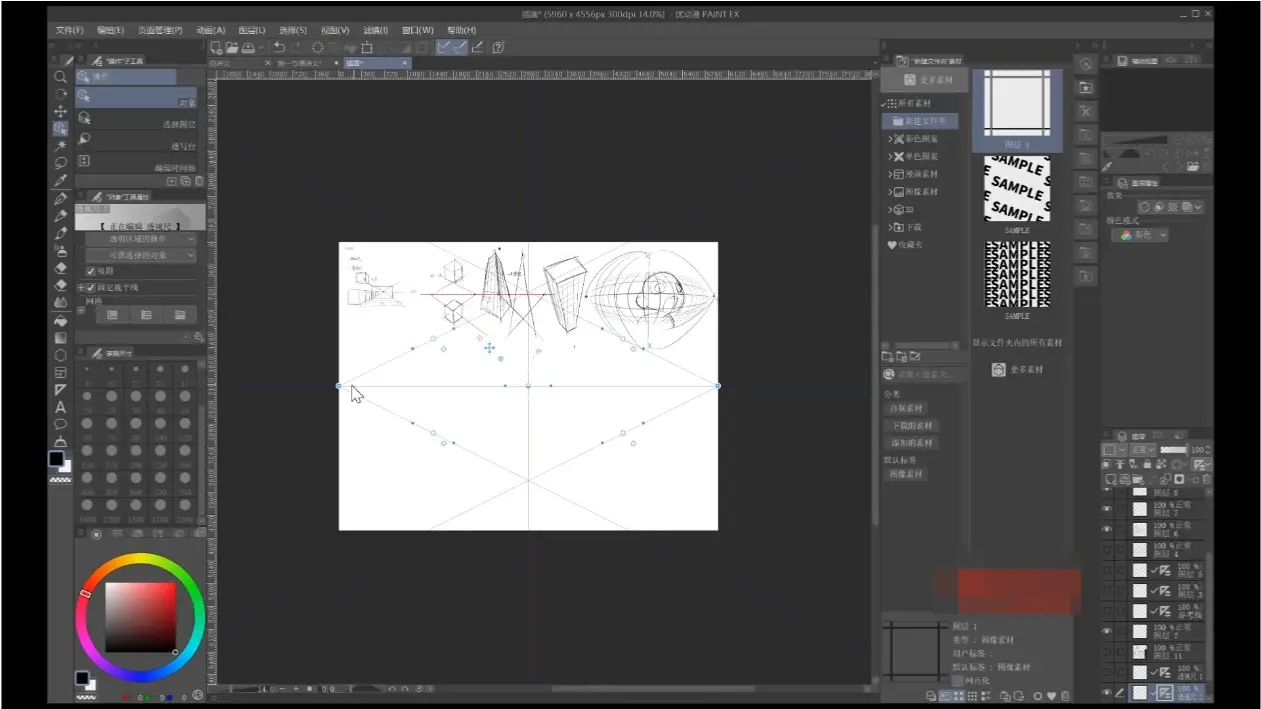This screenshot has height=709, width=1261.
Task: Select the Auto select magic wand tool
Action: 61,146
